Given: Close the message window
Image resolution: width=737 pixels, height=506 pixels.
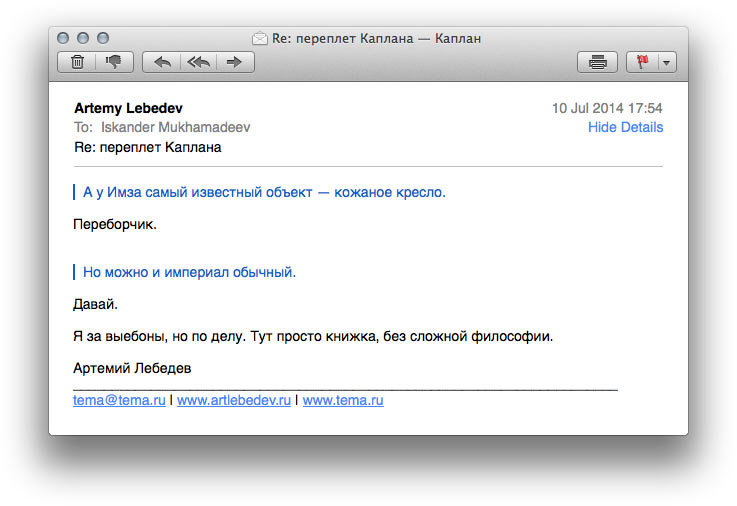Looking at the screenshot, I should 63,38.
